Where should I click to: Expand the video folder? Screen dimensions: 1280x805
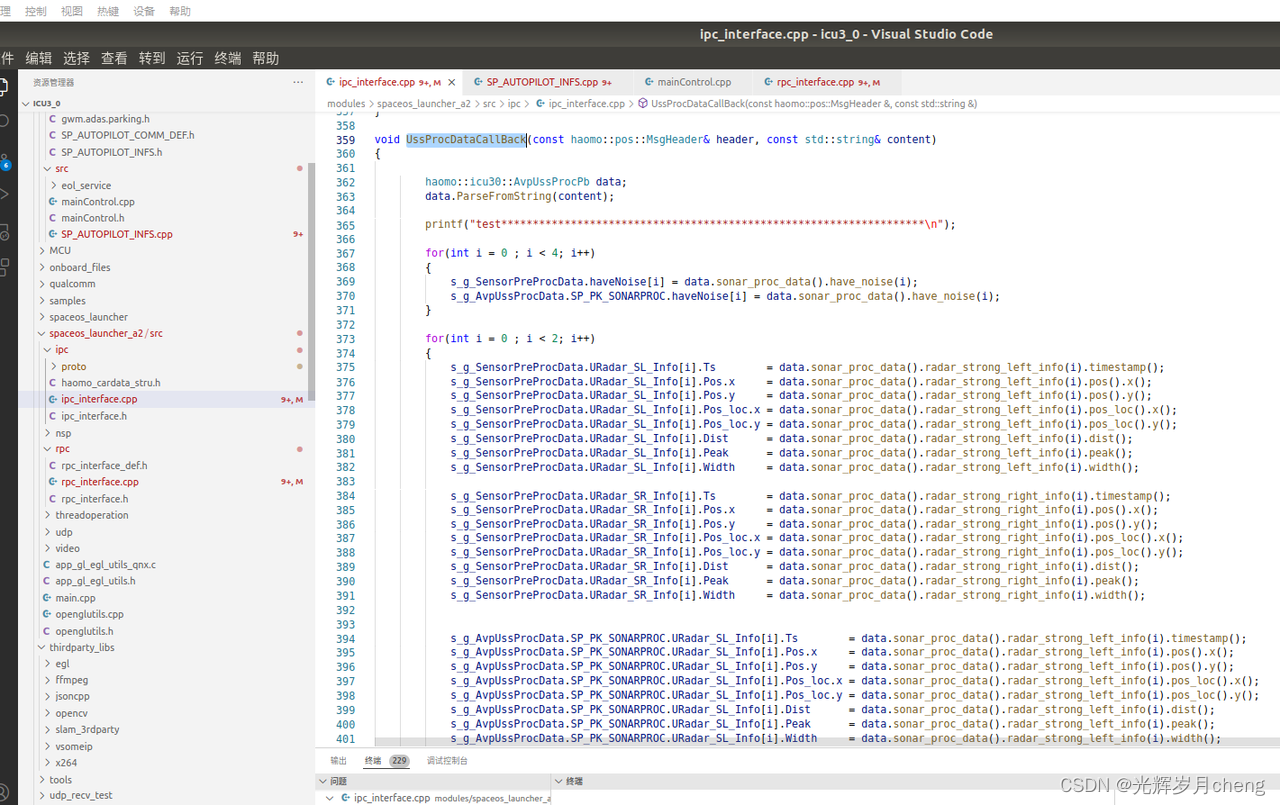[165, 548]
